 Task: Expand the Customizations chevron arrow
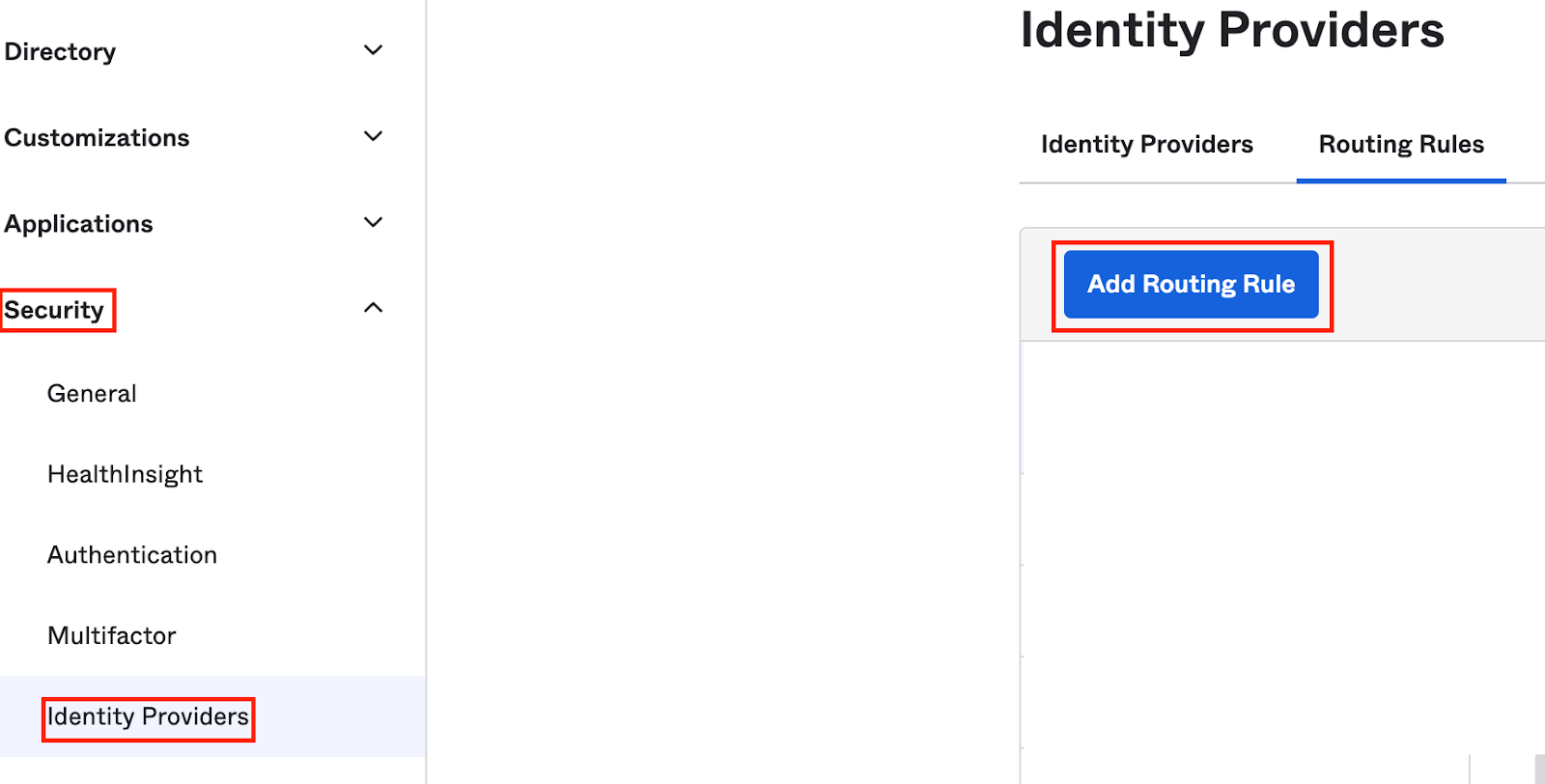coord(373,136)
